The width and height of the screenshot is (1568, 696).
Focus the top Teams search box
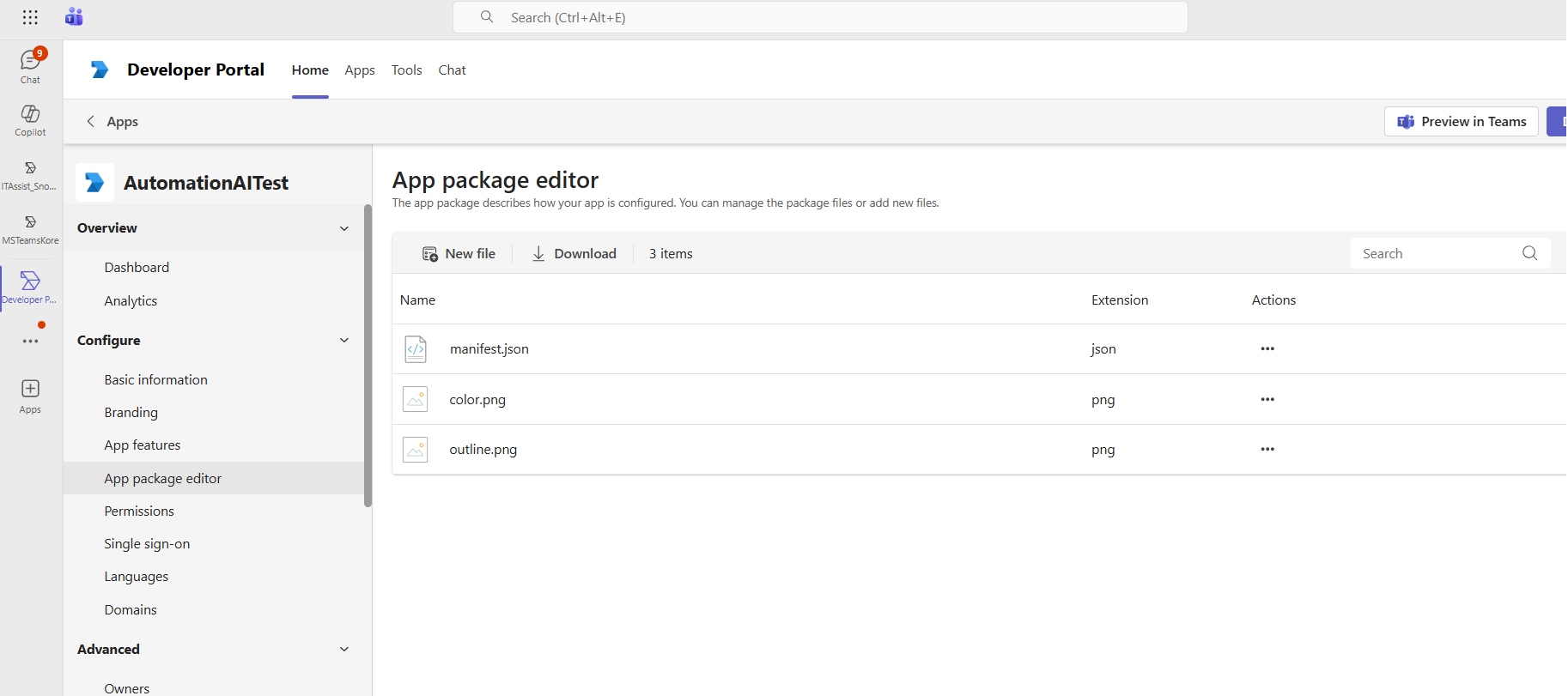(820, 17)
